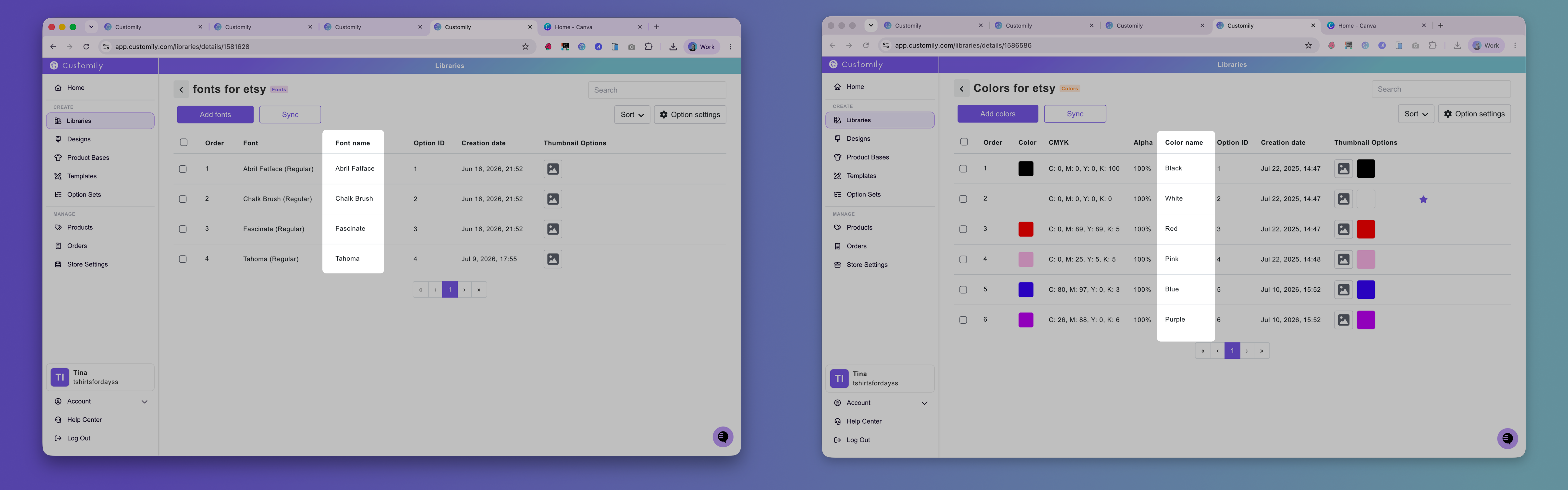Tick the checkbox for the Black color row
The height and width of the screenshot is (490, 1568).
[963, 169]
